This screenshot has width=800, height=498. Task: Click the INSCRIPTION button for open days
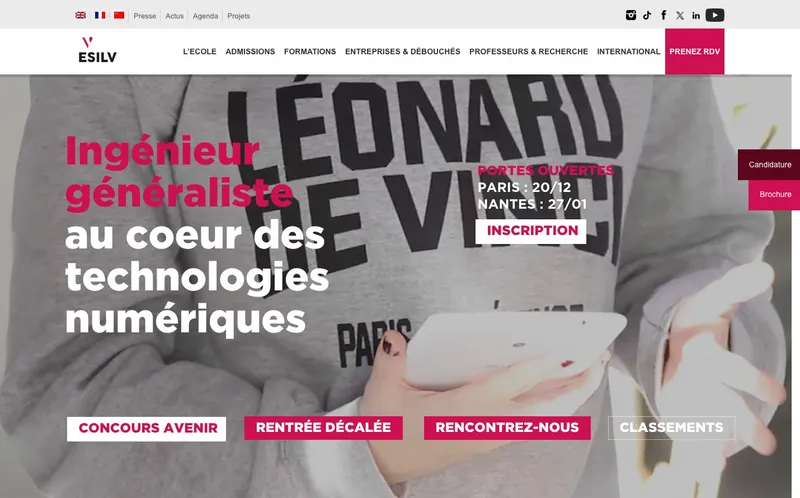point(531,231)
